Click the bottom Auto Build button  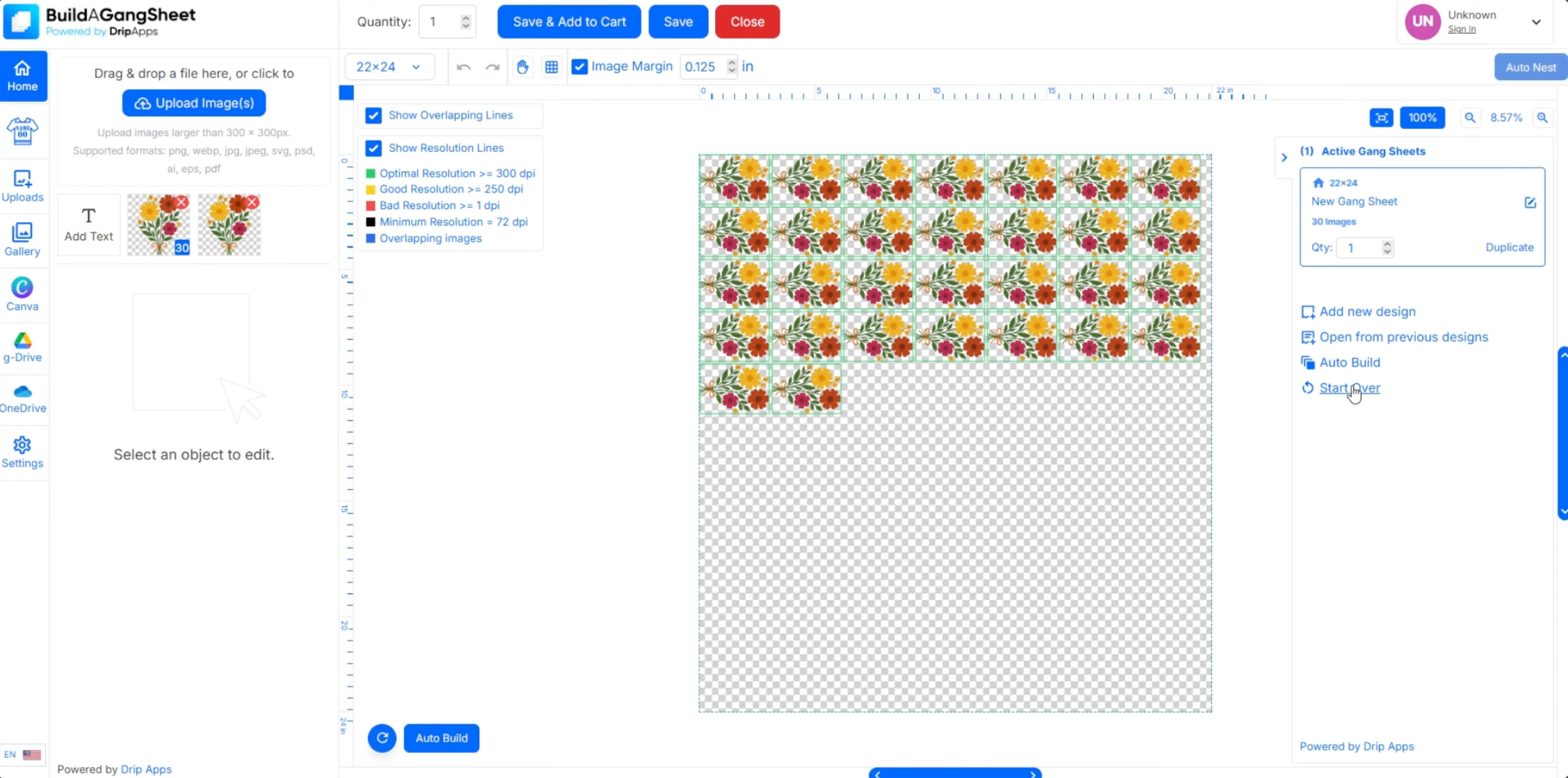442,738
